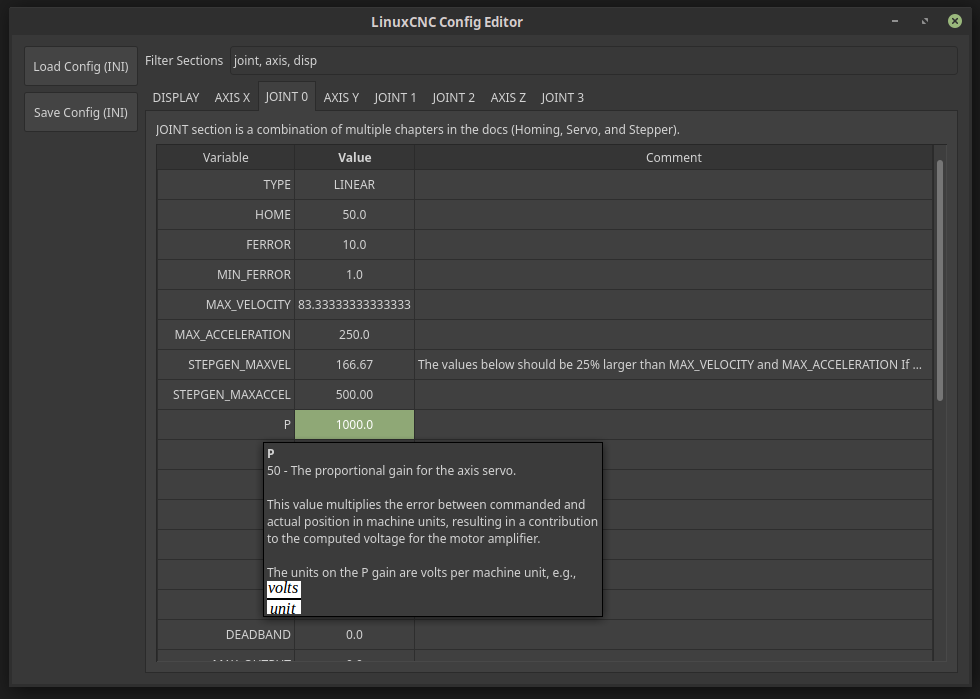Select the FERROR value 10.0 cell

[x=354, y=244]
